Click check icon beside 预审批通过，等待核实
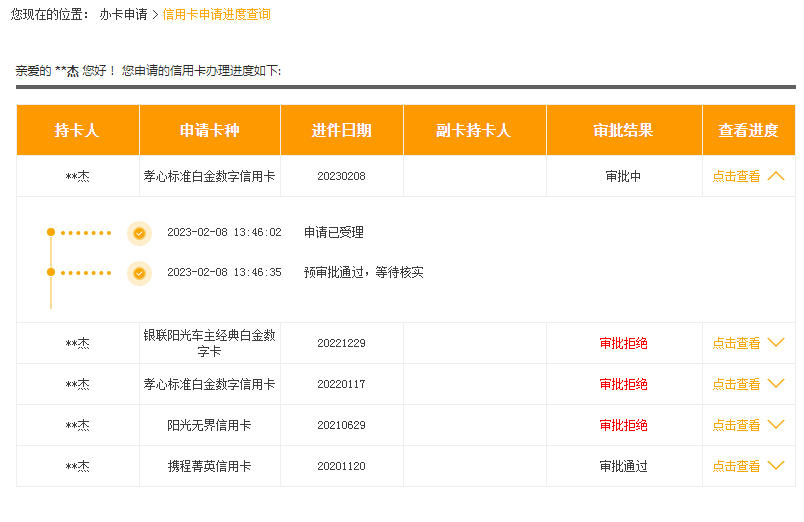 [139, 273]
